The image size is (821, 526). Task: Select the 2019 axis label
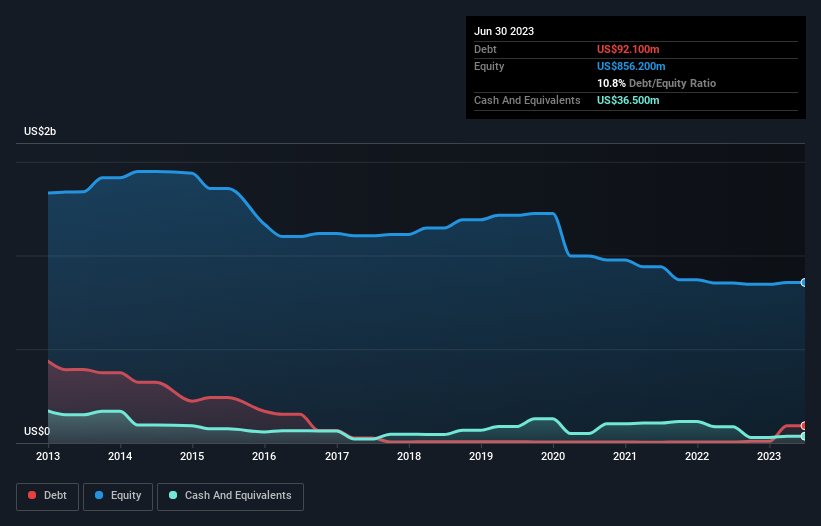tap(481, 456)
